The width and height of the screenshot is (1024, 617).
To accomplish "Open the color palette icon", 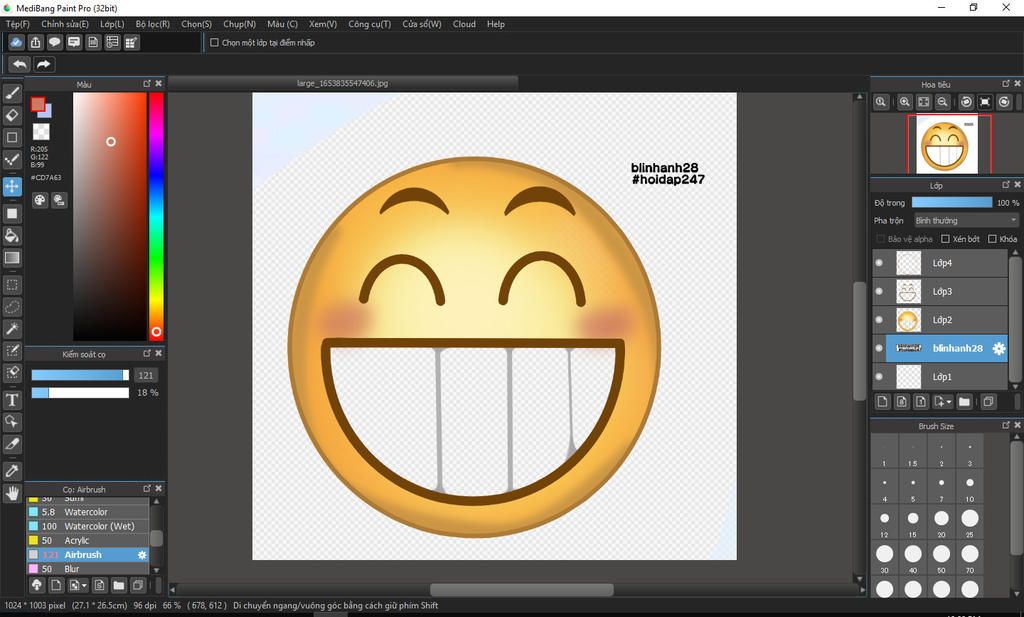I will (x=40, y=200).
